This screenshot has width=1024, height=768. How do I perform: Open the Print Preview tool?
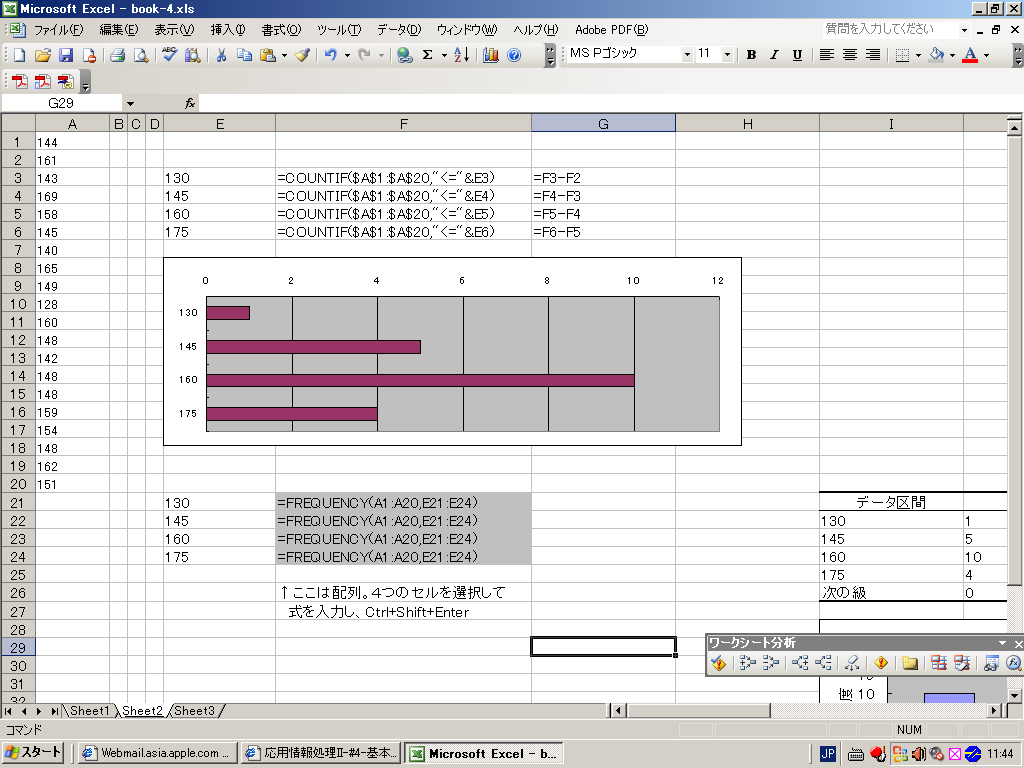141,55
